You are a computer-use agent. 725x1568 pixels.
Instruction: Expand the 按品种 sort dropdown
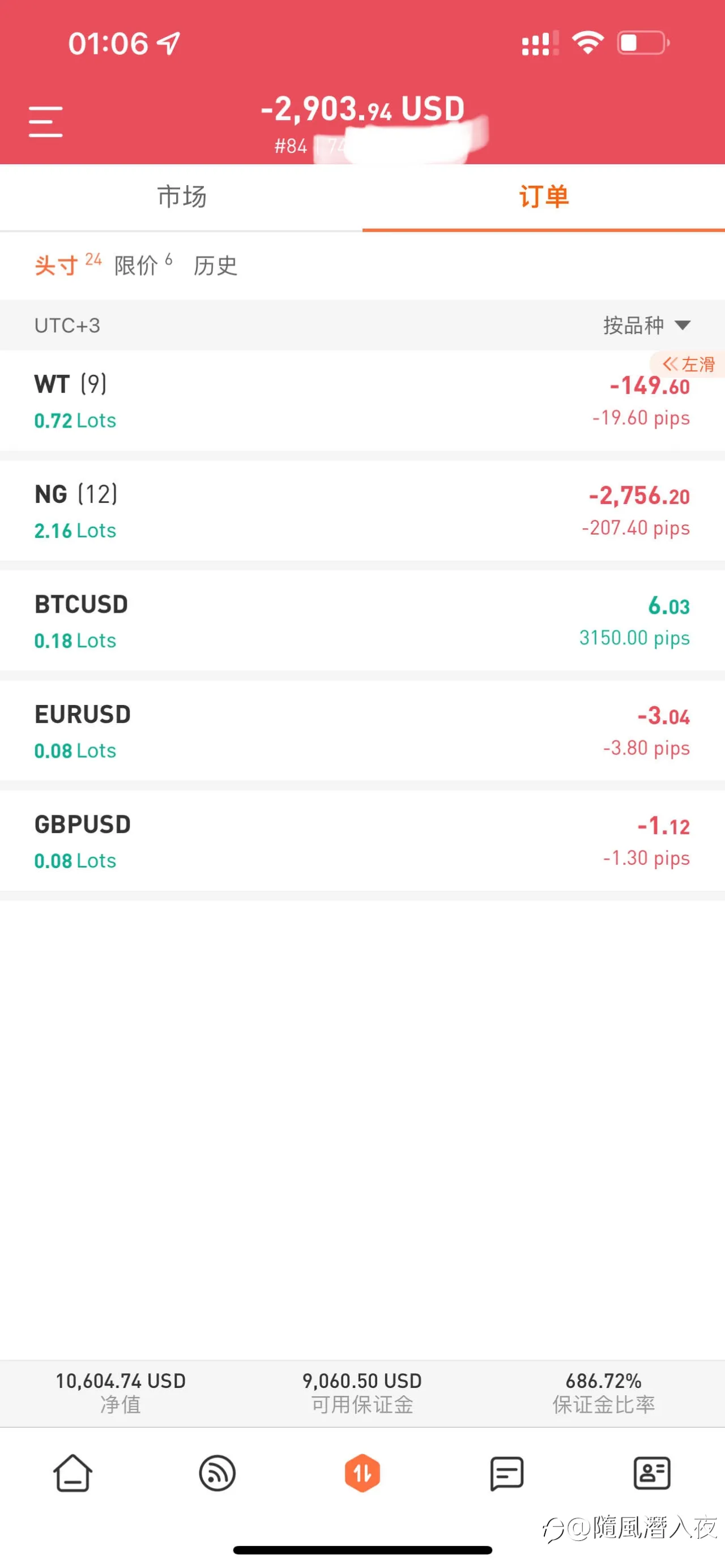[646, 325]
